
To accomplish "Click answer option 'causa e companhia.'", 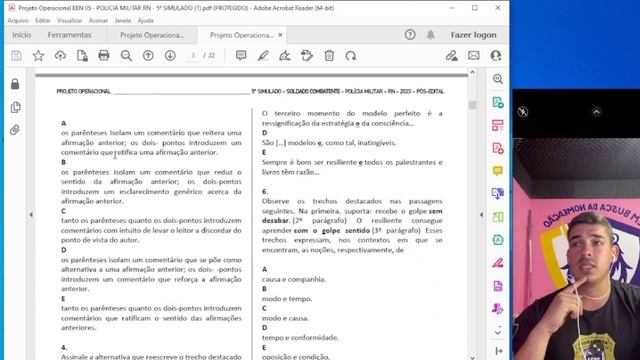I will pos(294,280).
